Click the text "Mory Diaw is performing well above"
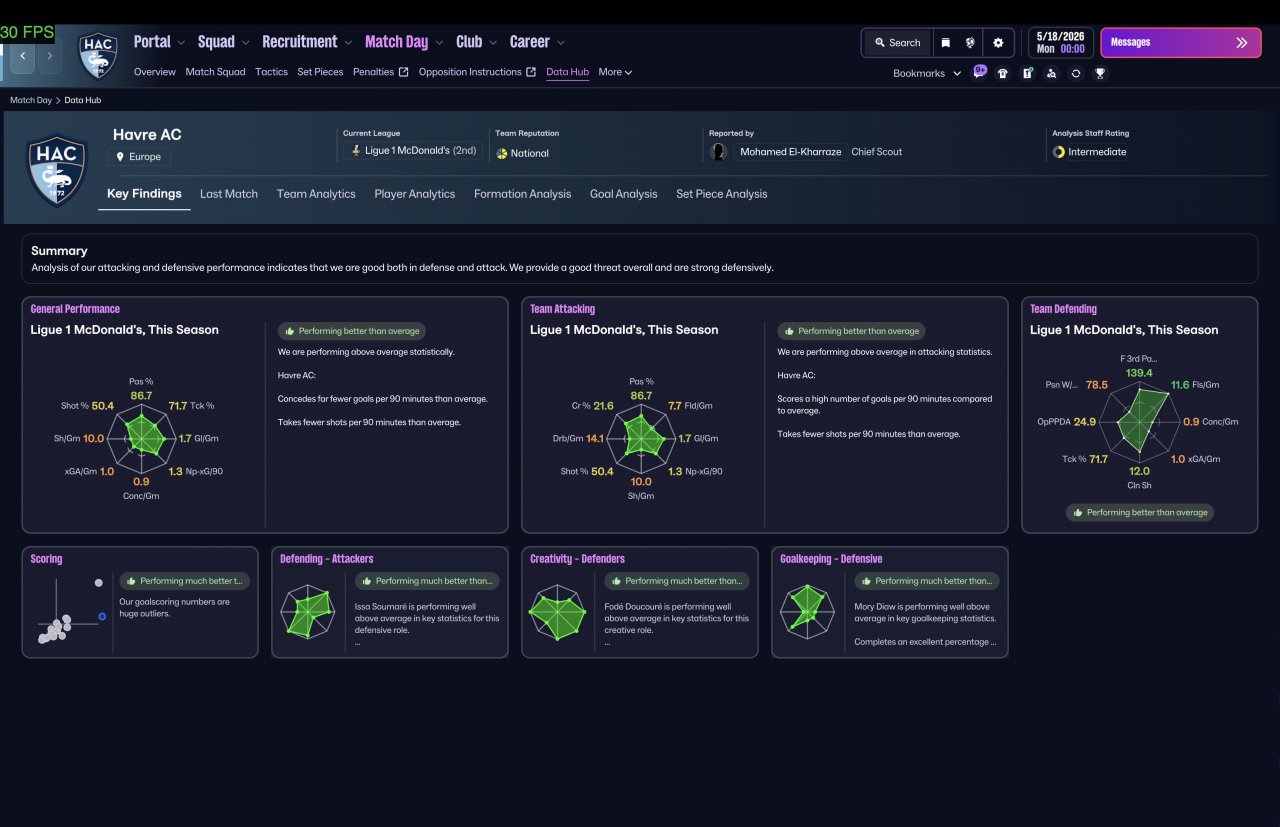The height and width of the screenshot is (827, 1280). point(922,606)
